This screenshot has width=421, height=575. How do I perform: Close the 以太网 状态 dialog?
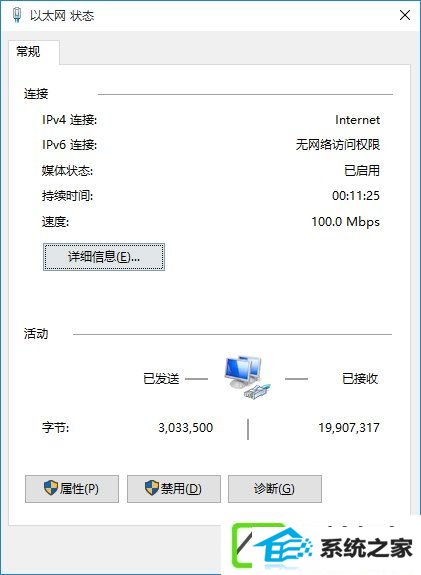pyautogui.click(x=405, y=15)
